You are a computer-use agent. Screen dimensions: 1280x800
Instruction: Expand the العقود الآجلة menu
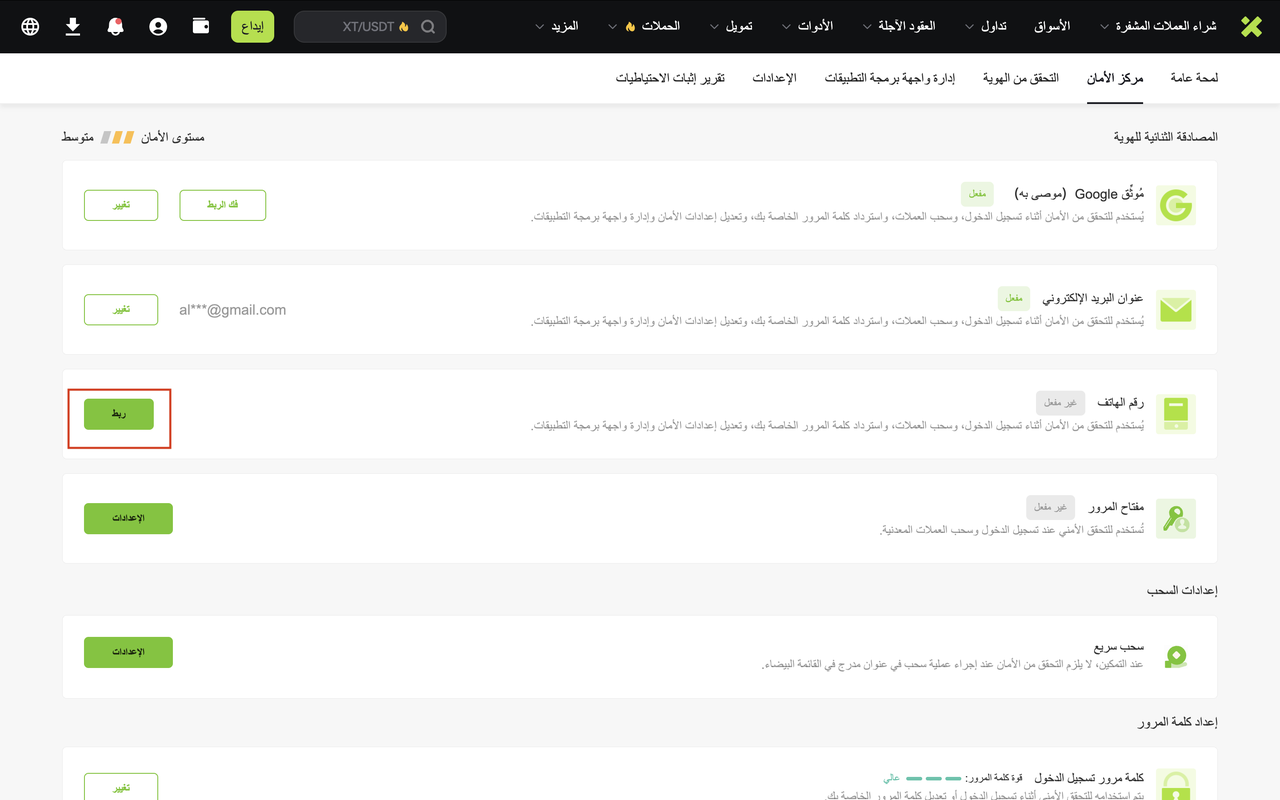pos(899,26)
